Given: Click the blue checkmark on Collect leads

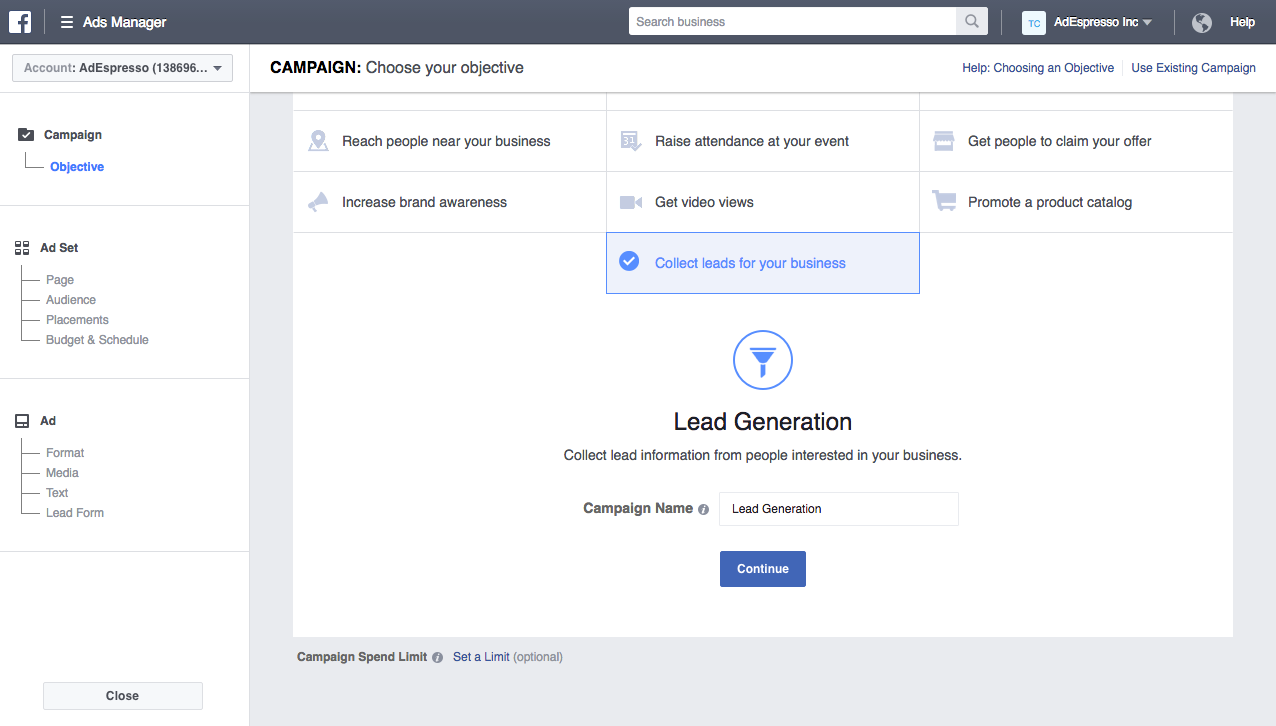Looking at the screenshot, I should tap(629, 262).
